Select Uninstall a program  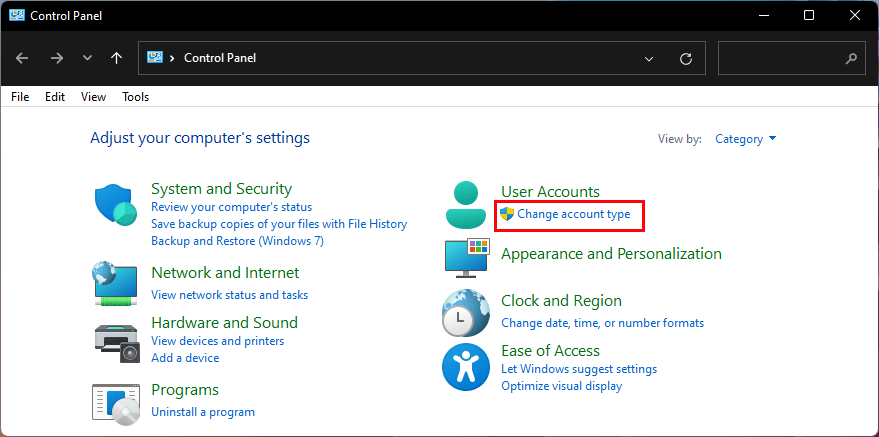[203, 412]
